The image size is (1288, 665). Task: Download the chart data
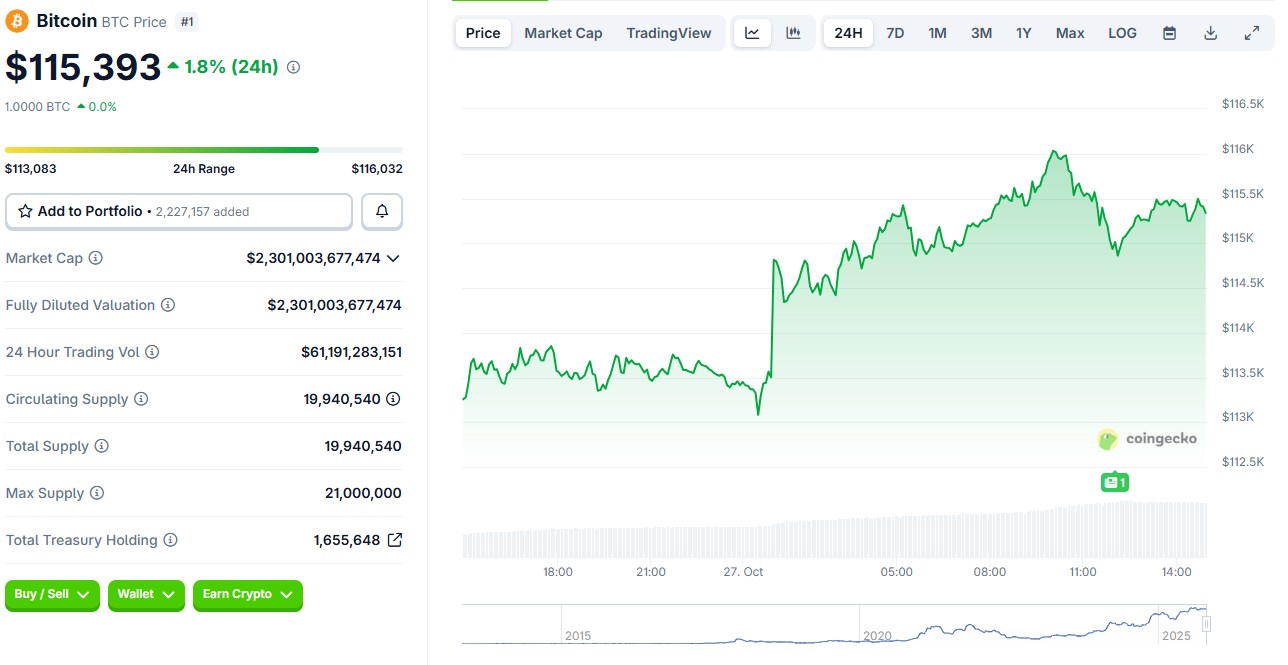(x=1210, y=33)
